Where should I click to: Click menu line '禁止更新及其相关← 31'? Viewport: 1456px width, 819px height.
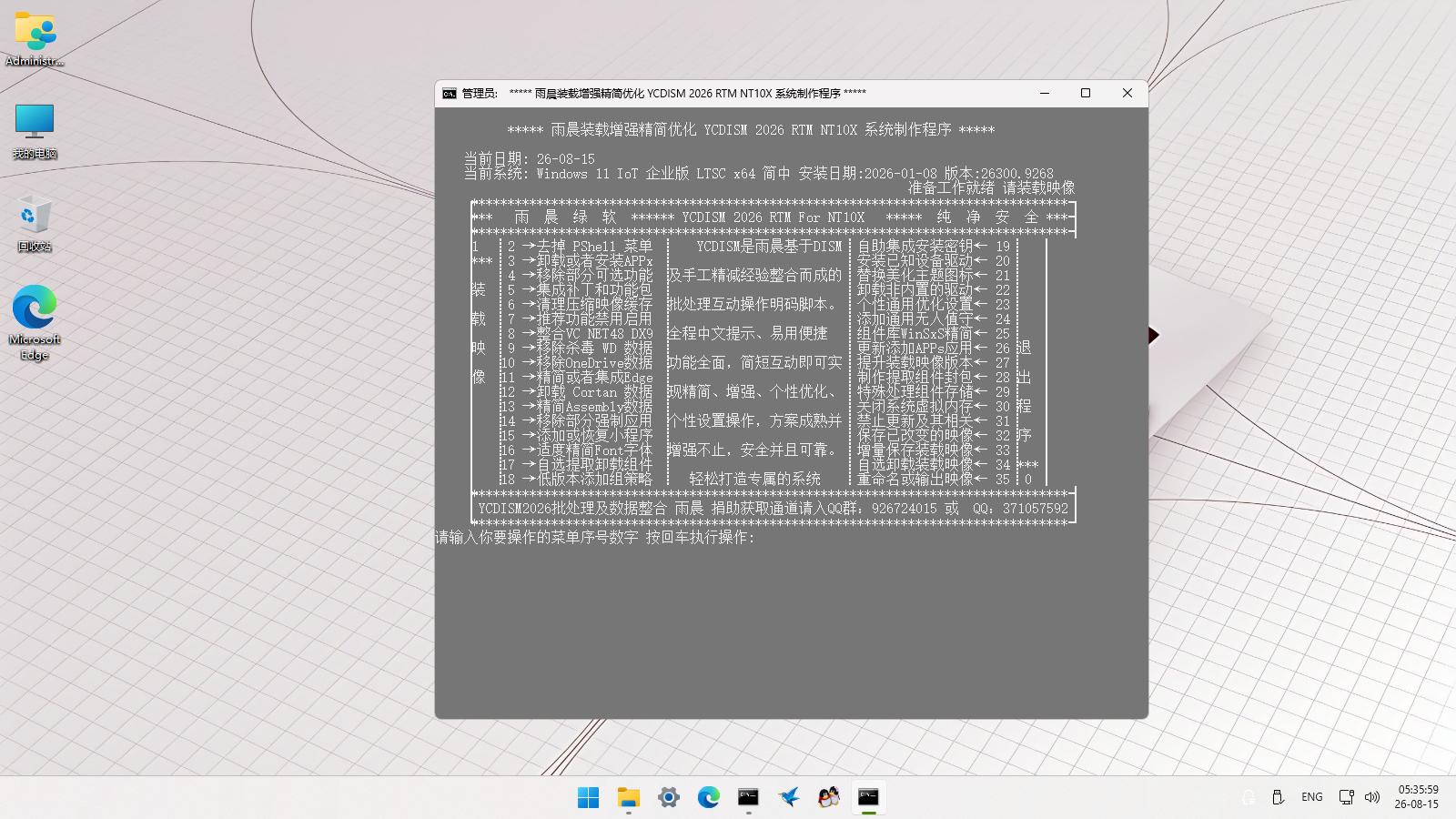pyautogui.click(x=934, y=421)
